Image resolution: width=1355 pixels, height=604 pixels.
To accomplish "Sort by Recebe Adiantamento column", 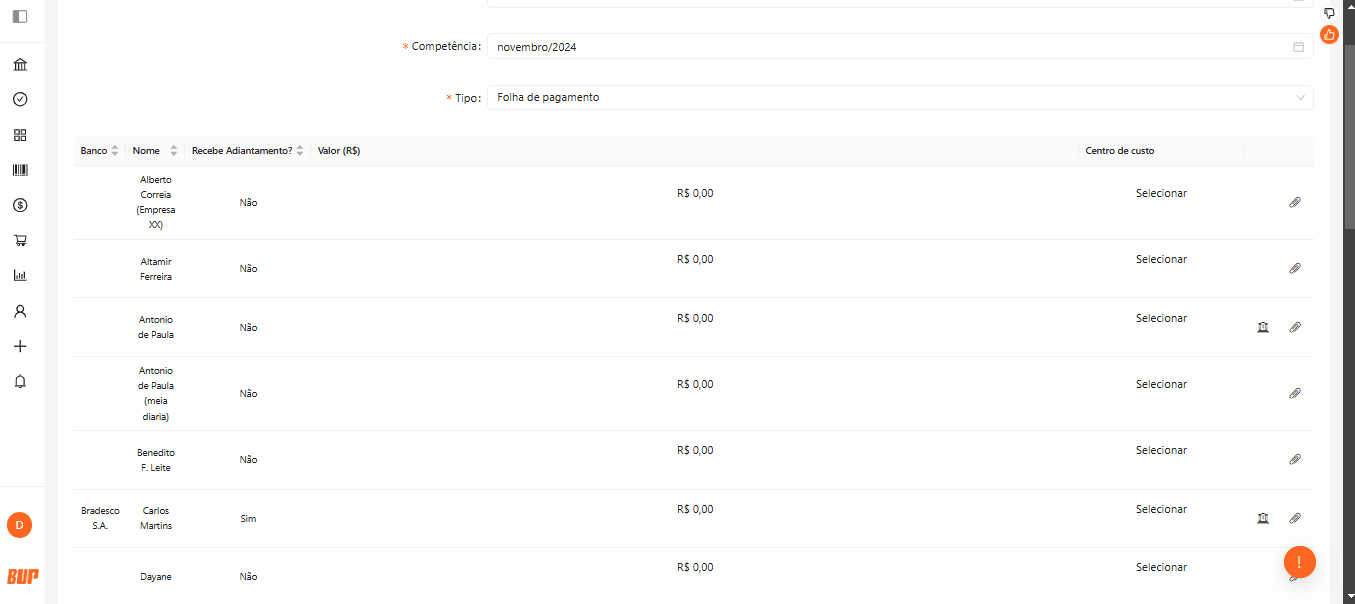I will (299, 151).
